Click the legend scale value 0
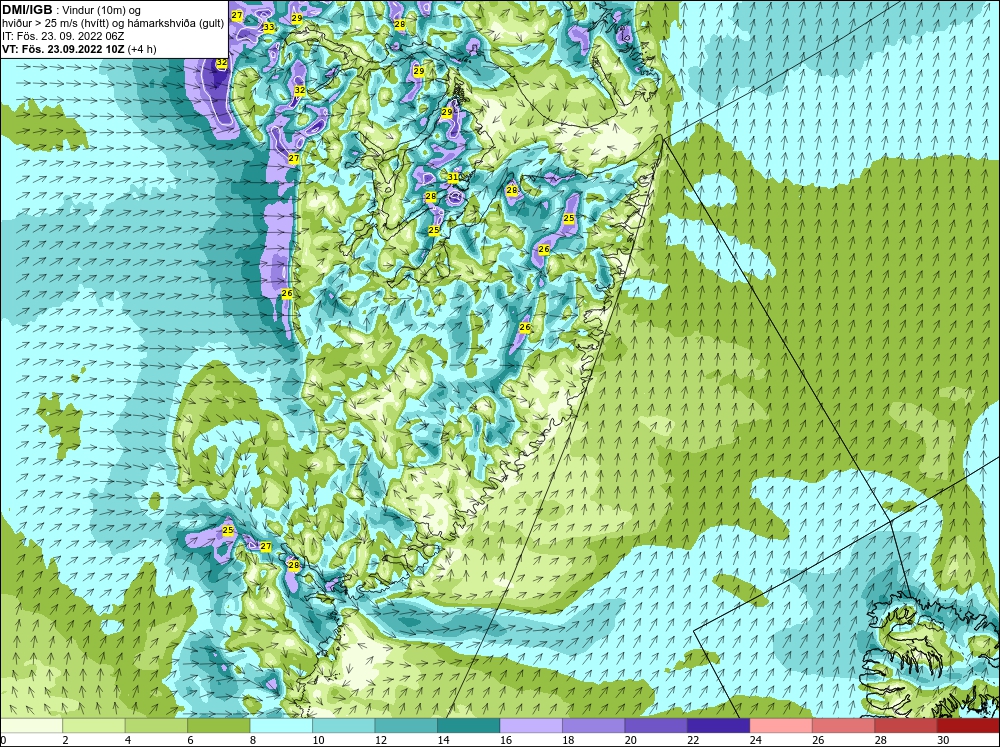The height and width of the screenshot is (747, 1000). click(x=3, y=740)
